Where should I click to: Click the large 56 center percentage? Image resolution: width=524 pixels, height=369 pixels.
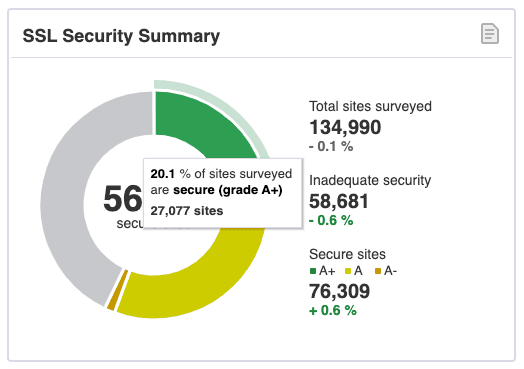point(123,199)
